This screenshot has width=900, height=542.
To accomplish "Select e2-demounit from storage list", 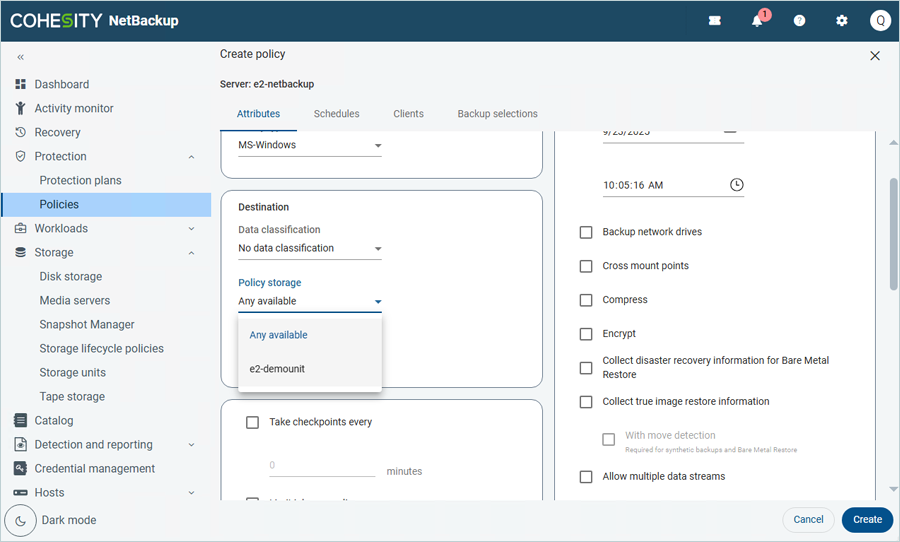I will tap(277, 369).
